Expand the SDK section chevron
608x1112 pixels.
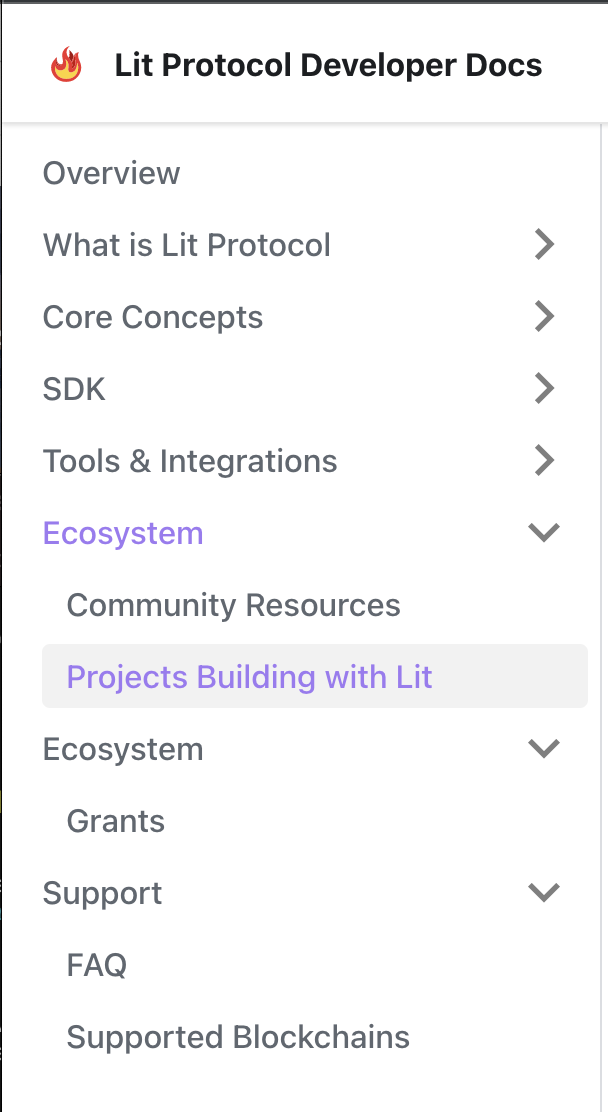(544, 389)
